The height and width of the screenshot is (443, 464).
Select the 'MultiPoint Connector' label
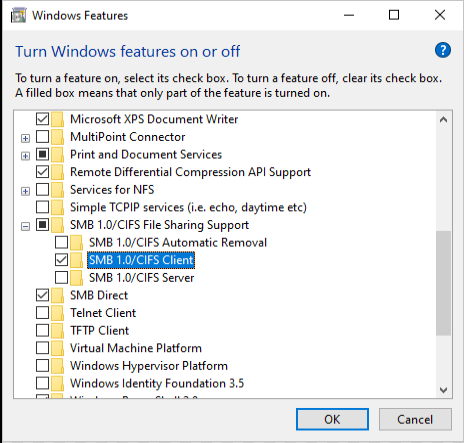tap(127, 137)
